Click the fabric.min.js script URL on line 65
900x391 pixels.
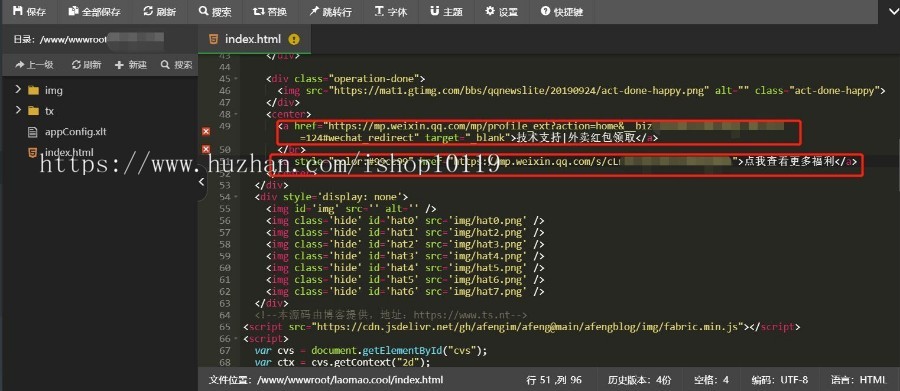click(x=529, y=327)
